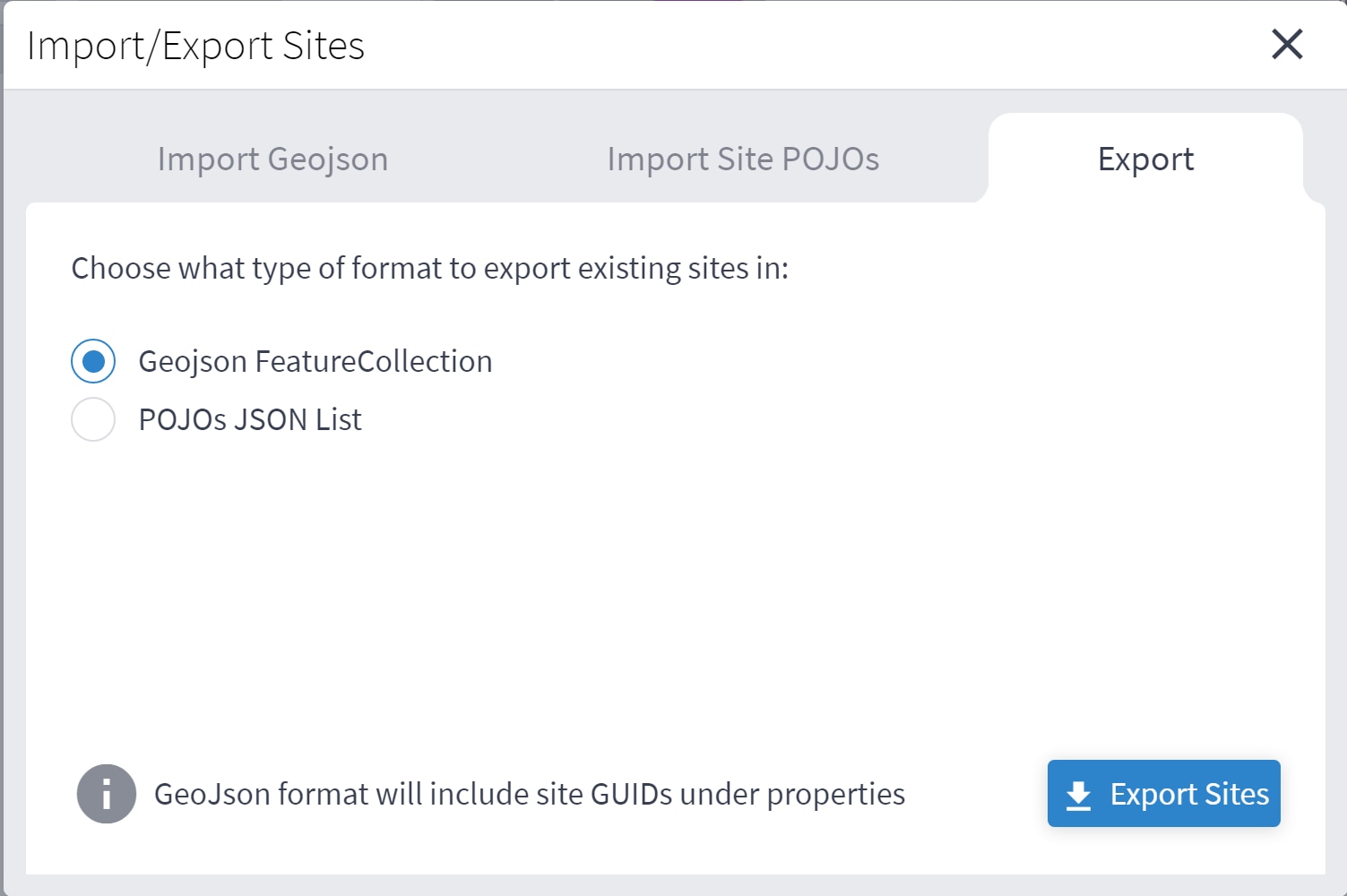Click the "Geojson FeatureCollection" label text
Screen dimensions: 1347x896
pyautogui.click(x=315, y=361)
